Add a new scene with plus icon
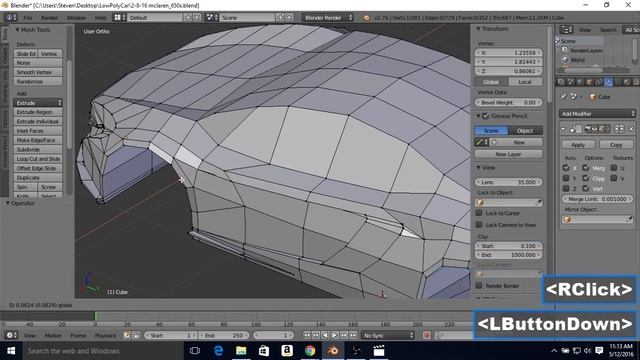640x360 pixels. pyautogui.click(x=280, y=18)
